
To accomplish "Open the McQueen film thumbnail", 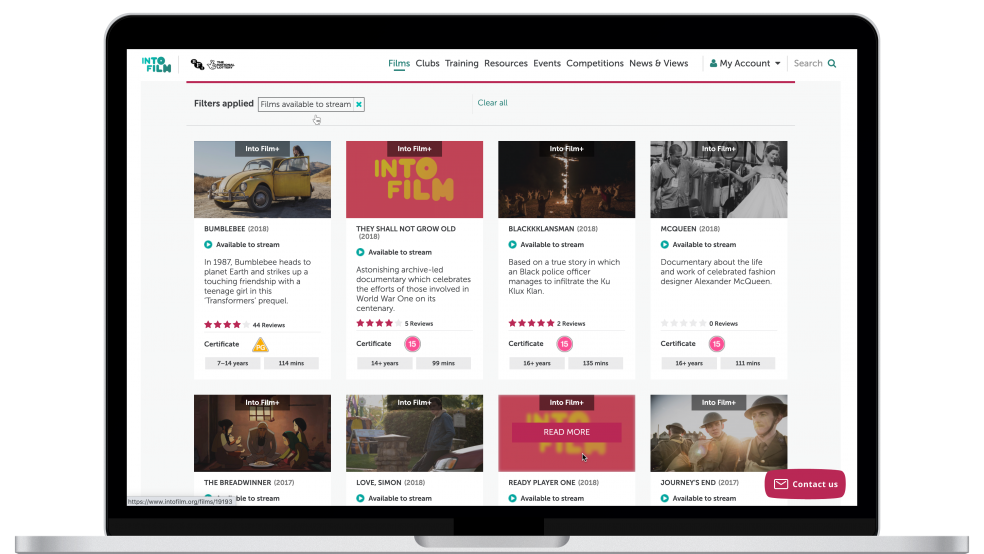I will pos(719,179).
